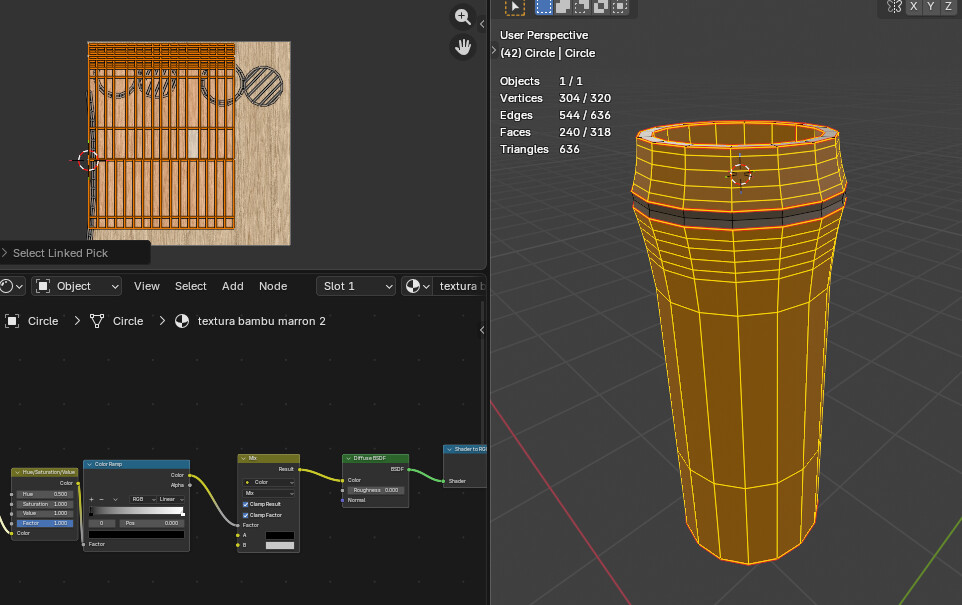
Task: Click the material sphere icon in breadcrumb
Action: pos(182,321)
